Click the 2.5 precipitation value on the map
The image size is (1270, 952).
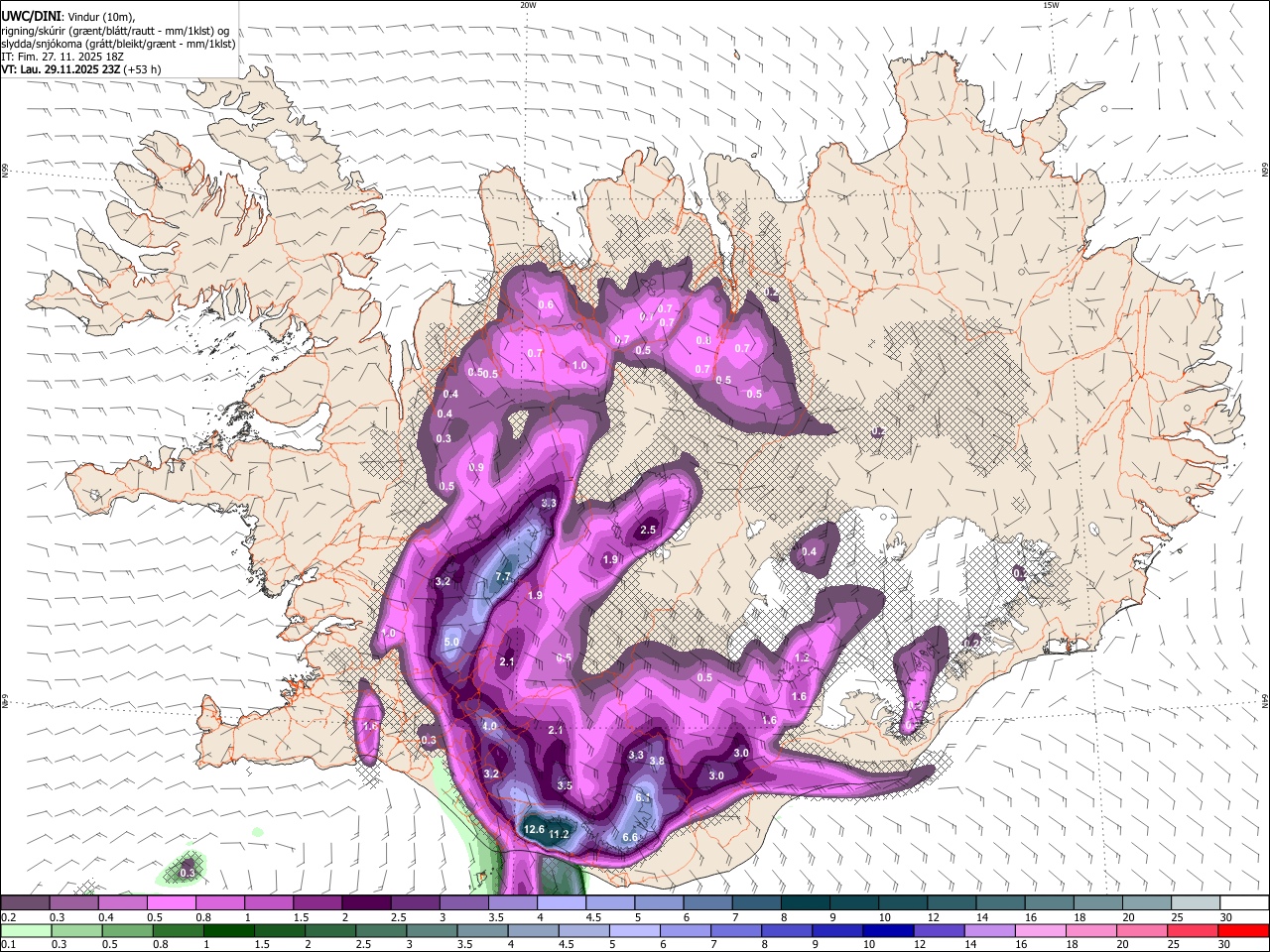(x=648, y=530)
